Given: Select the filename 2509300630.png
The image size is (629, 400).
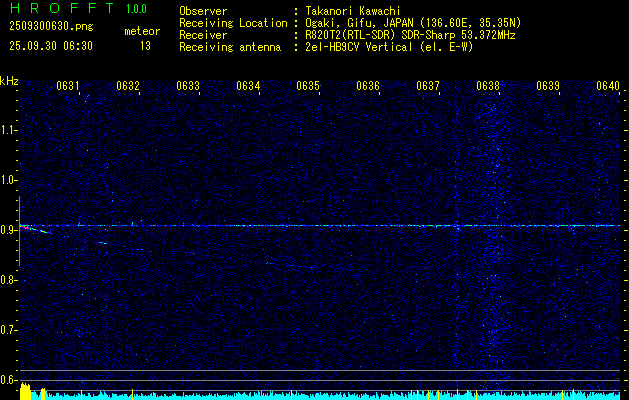Looking at the screenshot, I should click(x=51, y=27).
